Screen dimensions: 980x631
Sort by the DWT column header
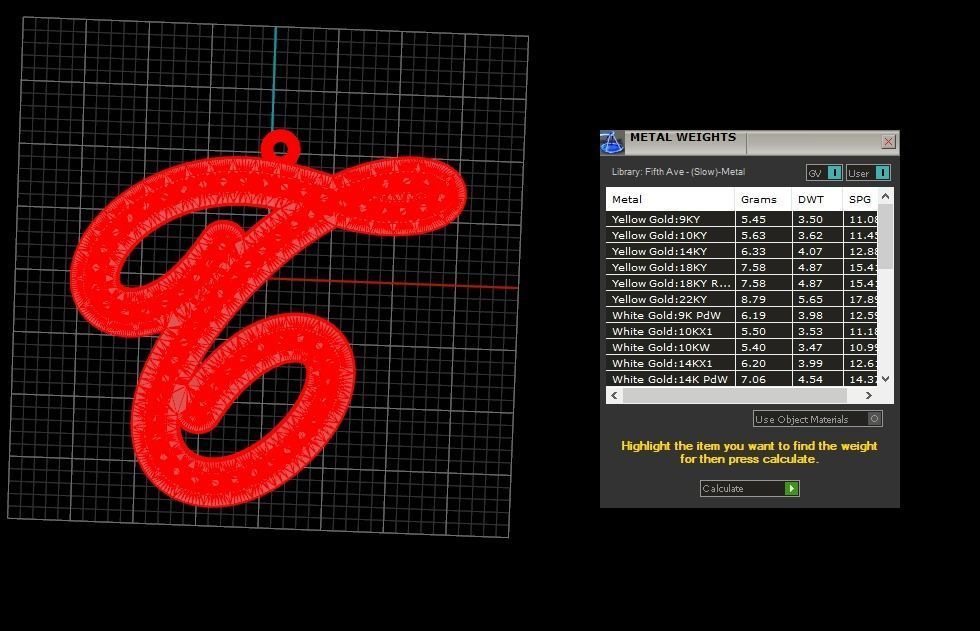(x=817, y=199)
